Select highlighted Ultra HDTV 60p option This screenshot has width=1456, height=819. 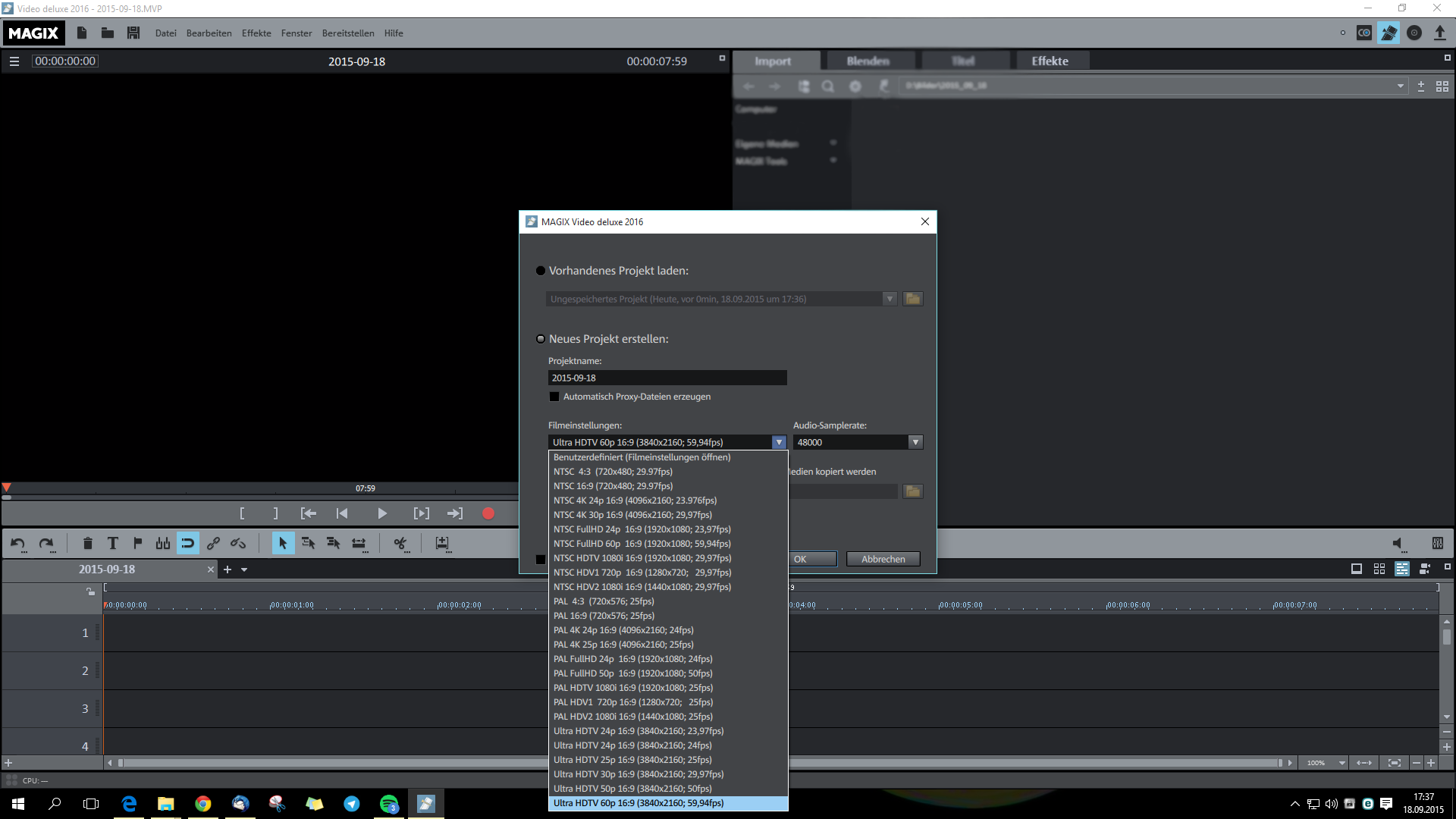point(667,803)
